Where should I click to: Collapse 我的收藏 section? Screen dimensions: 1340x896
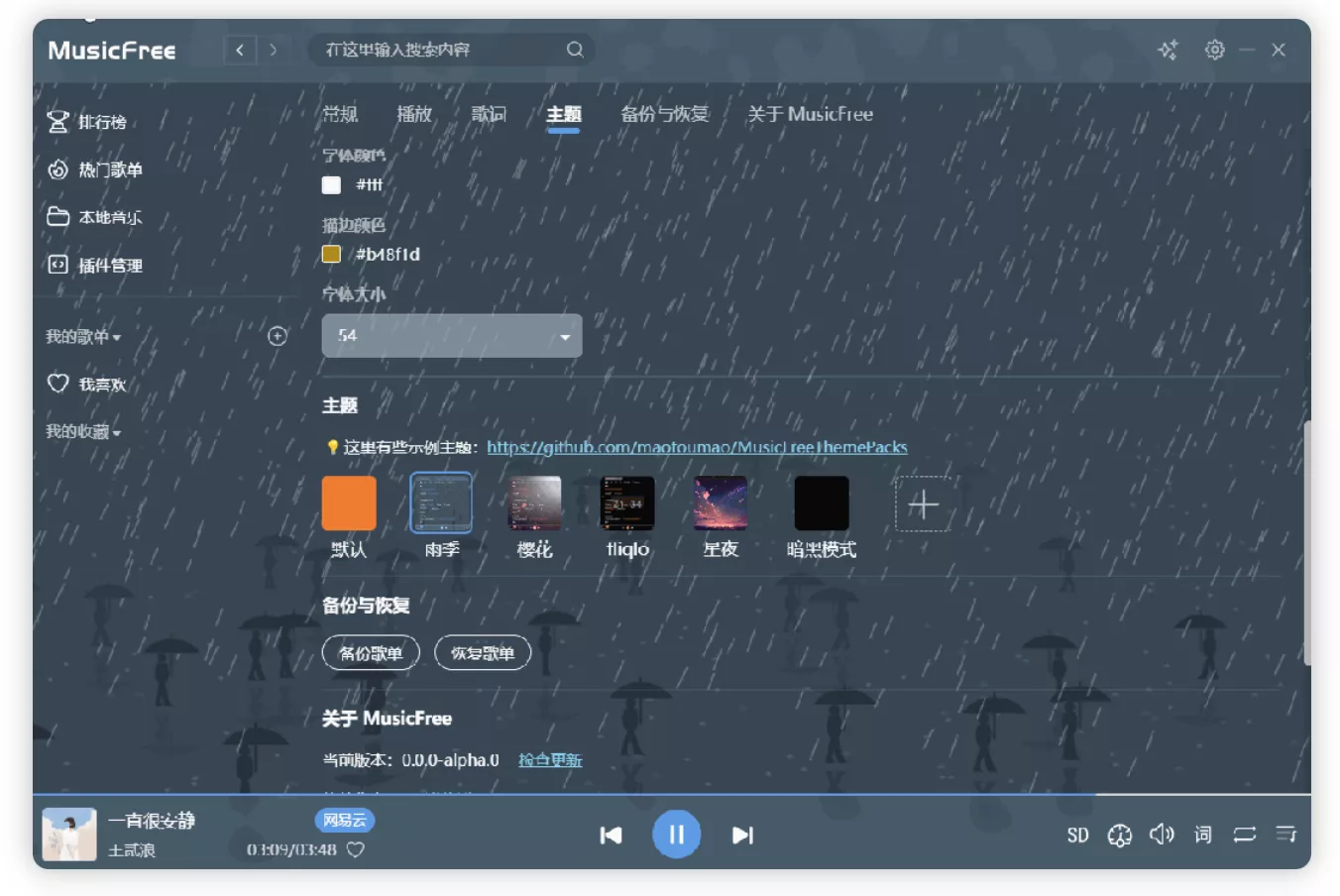[x=83, y=432]
